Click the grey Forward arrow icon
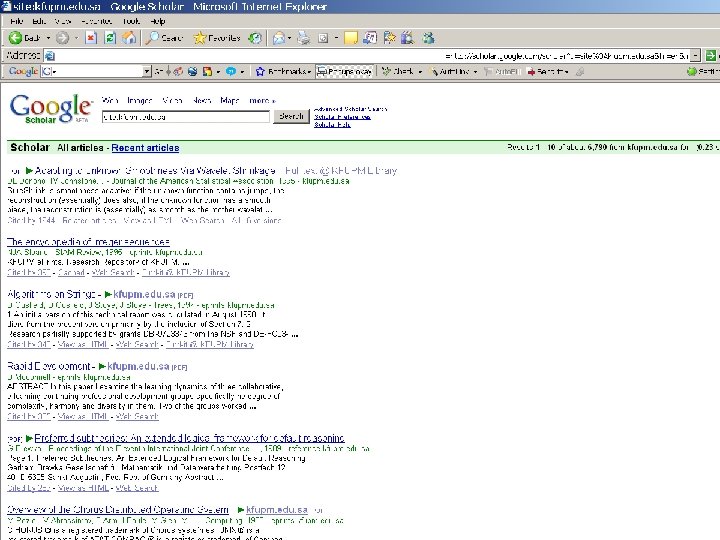720x540 pixels. click(62, 38)
